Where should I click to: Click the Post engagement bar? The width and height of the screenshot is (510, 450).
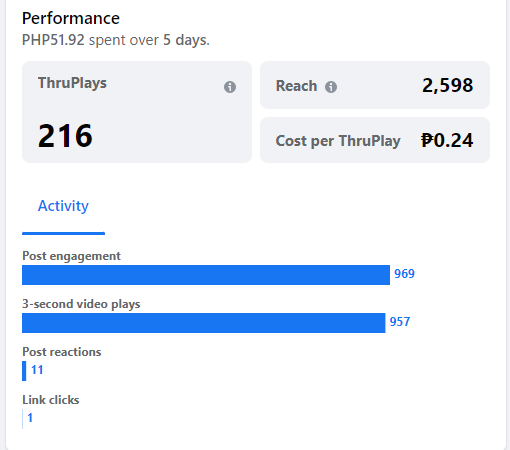206,275
